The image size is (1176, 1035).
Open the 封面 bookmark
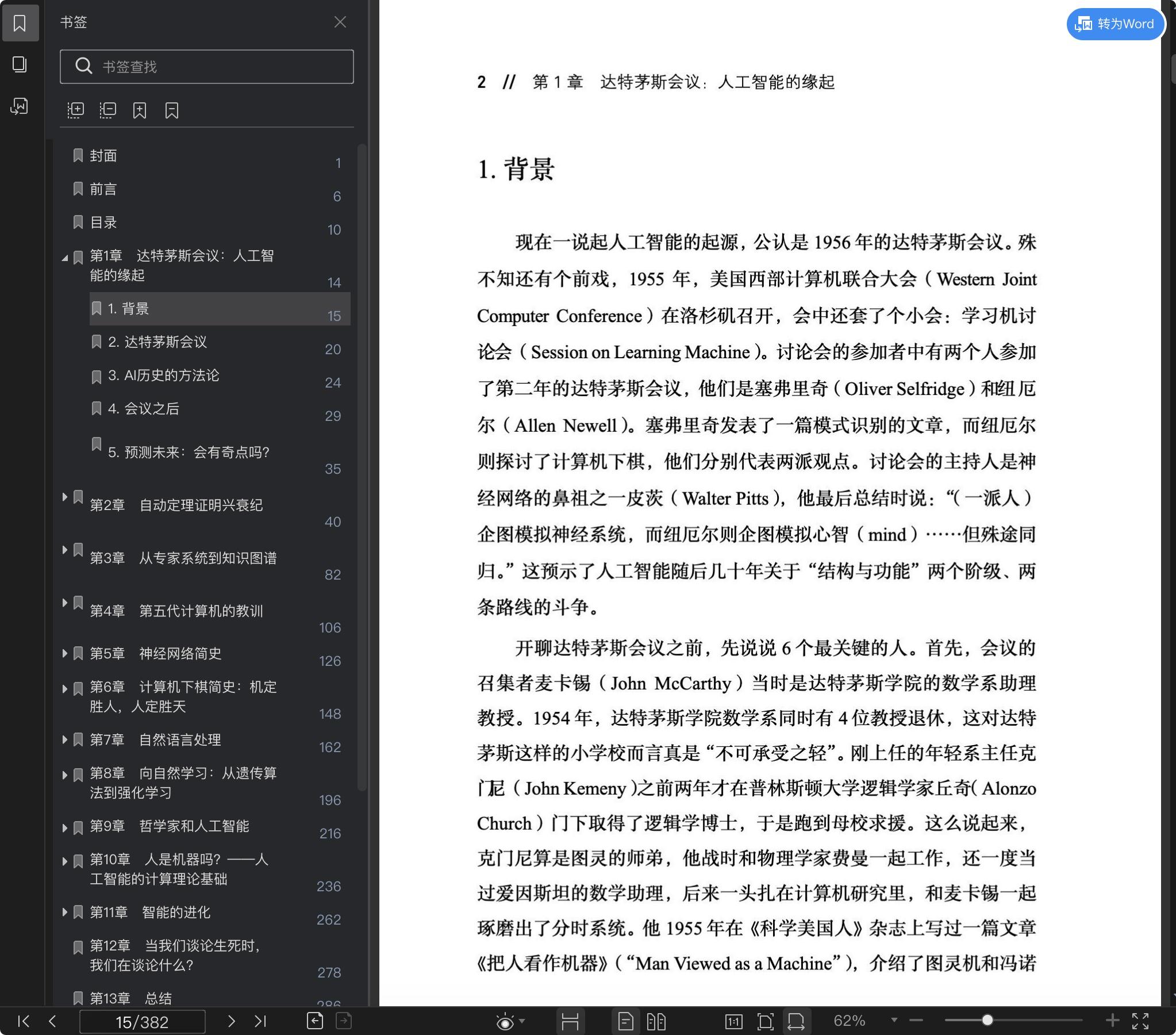(103, 156)
